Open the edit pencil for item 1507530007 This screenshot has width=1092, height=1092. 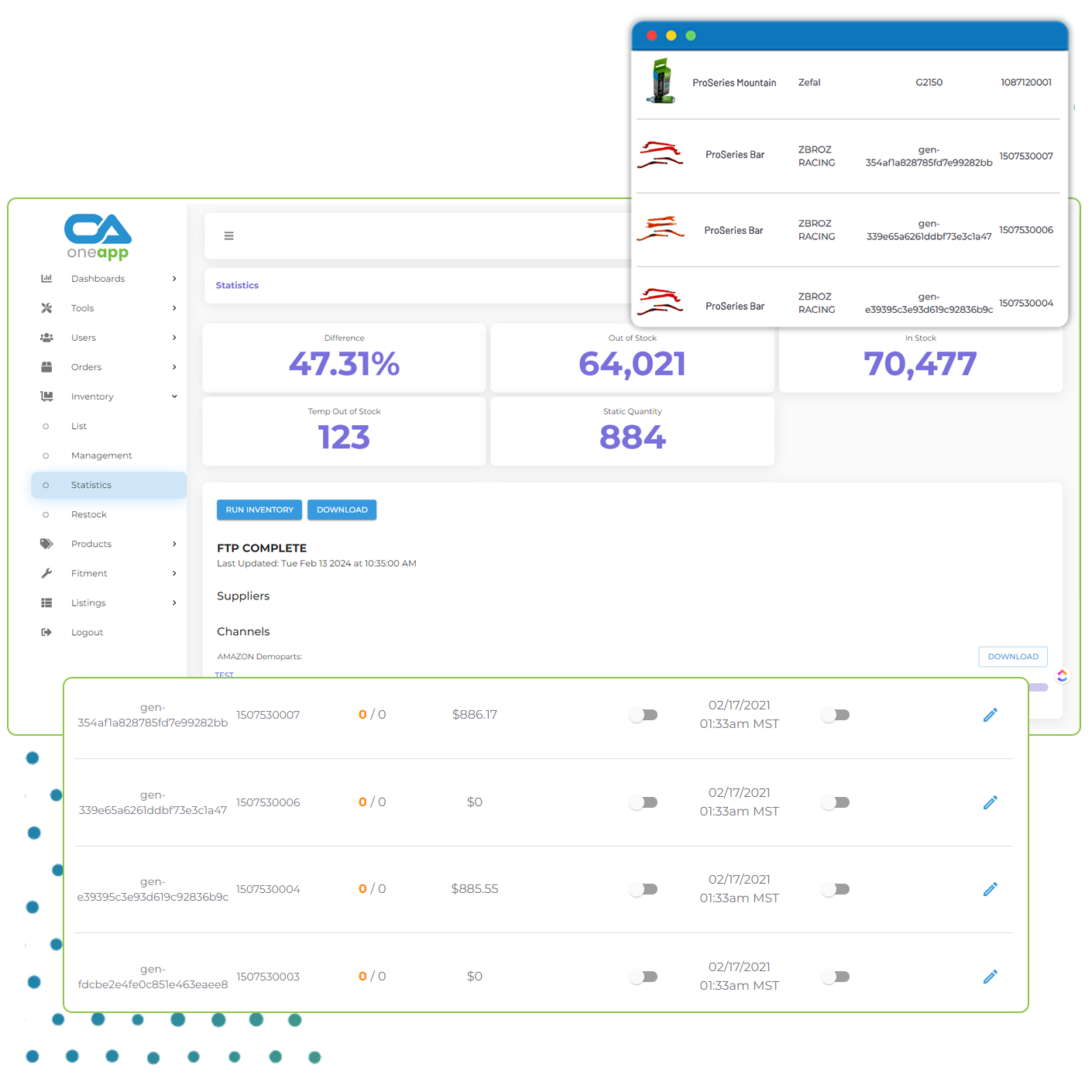(x=990, y=714)
